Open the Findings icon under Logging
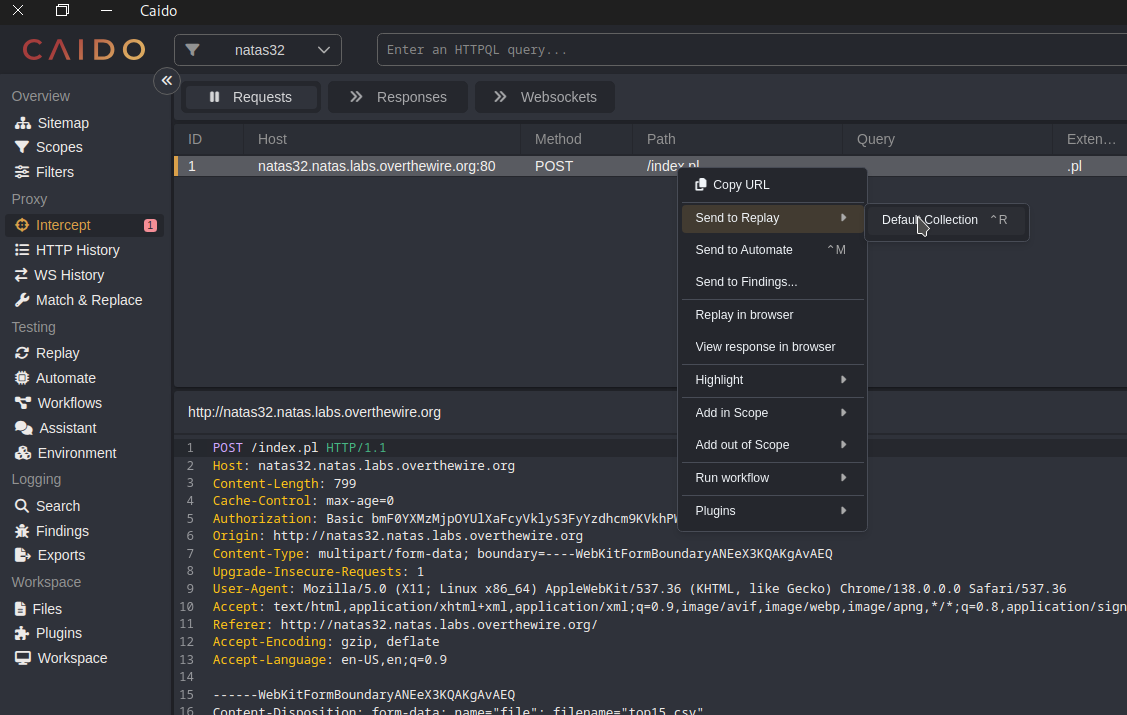 (x=22, y=531)
